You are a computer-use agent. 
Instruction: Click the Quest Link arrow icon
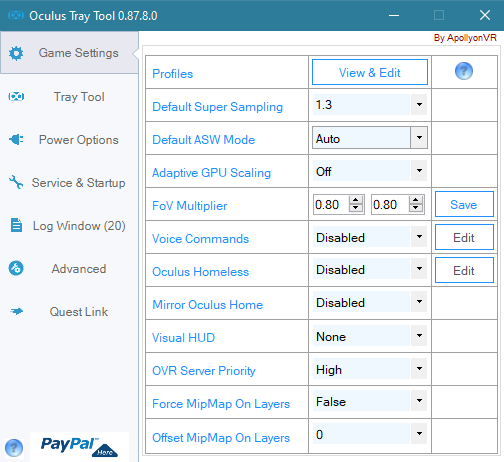(16, 312)
